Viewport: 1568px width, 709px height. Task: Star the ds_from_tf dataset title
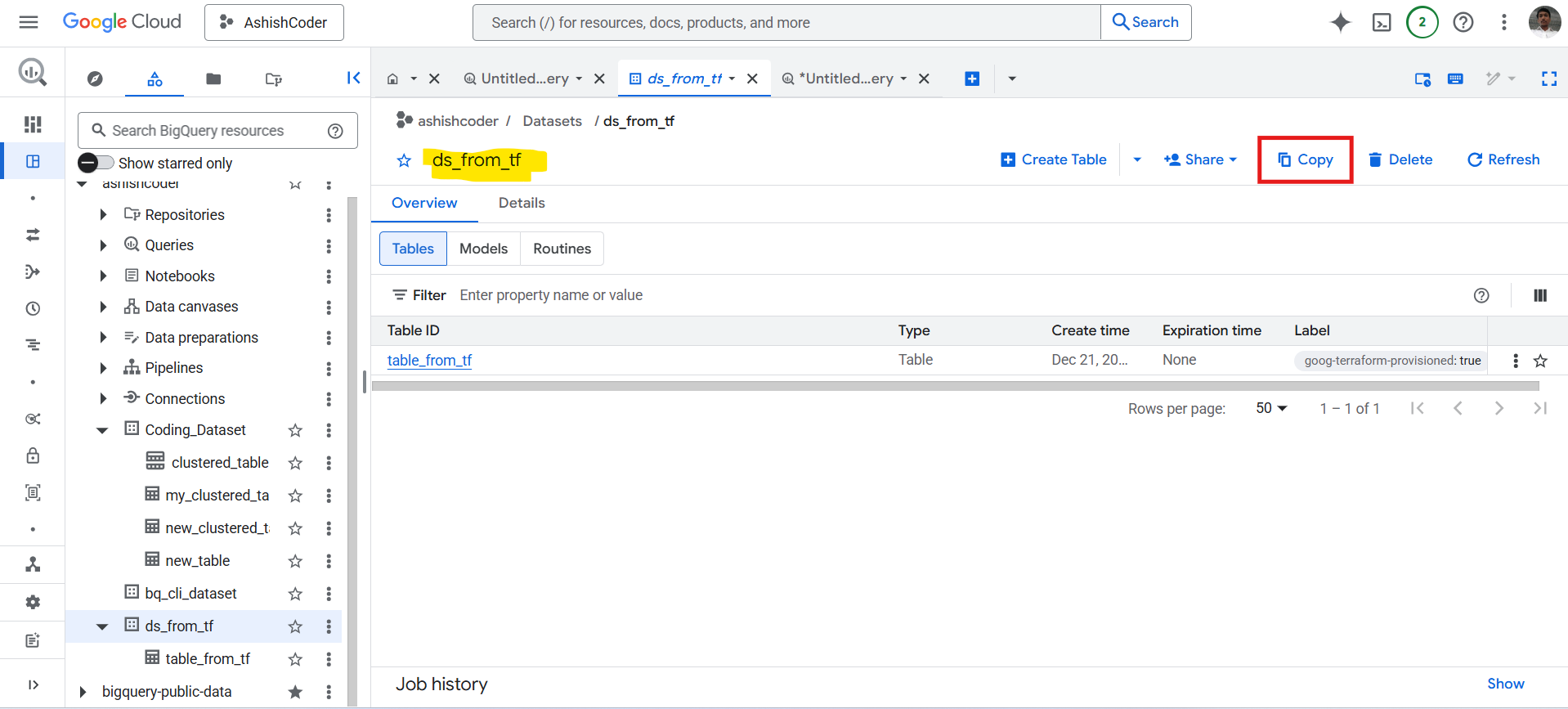404,160
